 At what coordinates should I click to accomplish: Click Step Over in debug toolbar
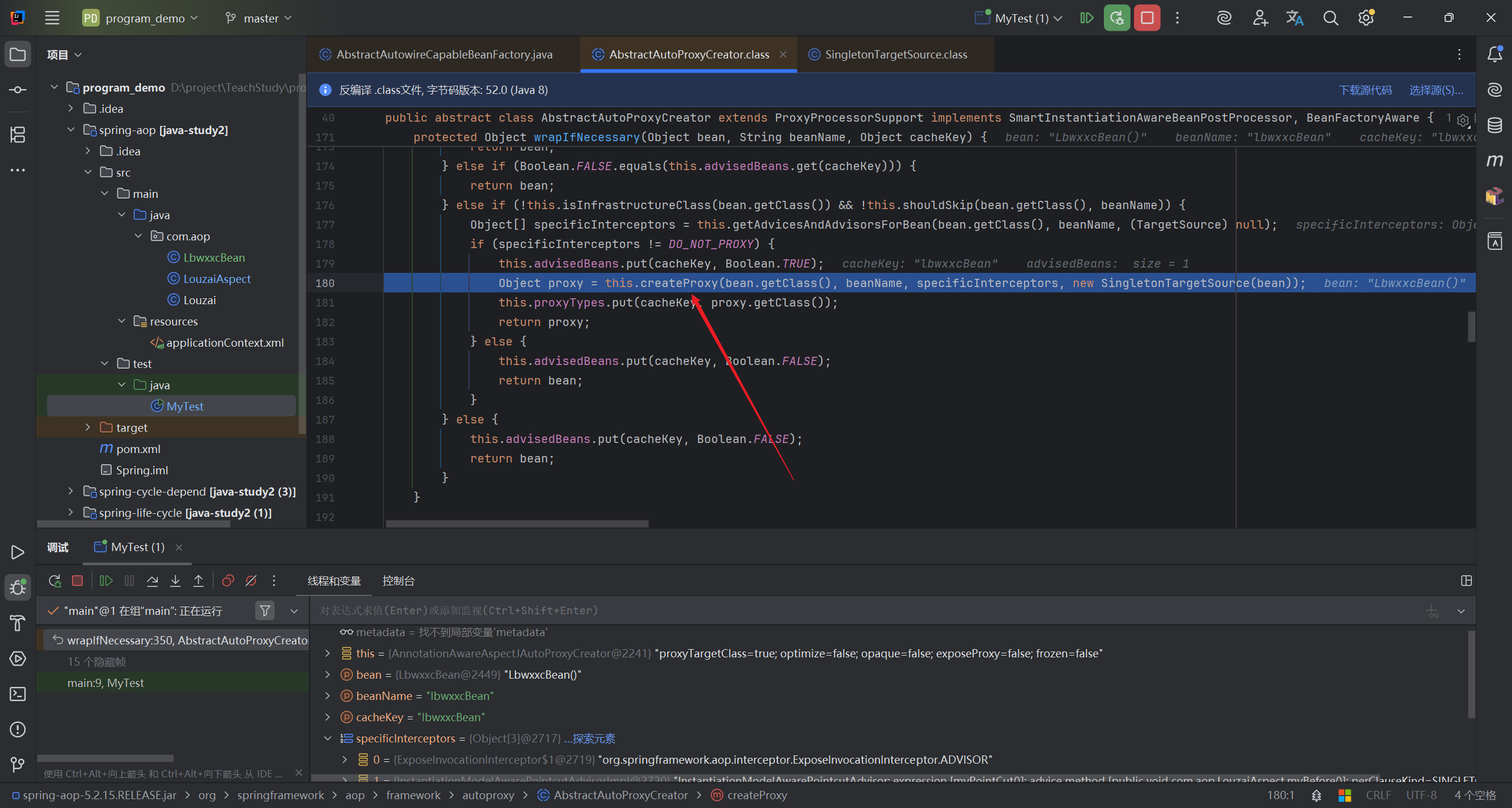[x=152, y=581]
